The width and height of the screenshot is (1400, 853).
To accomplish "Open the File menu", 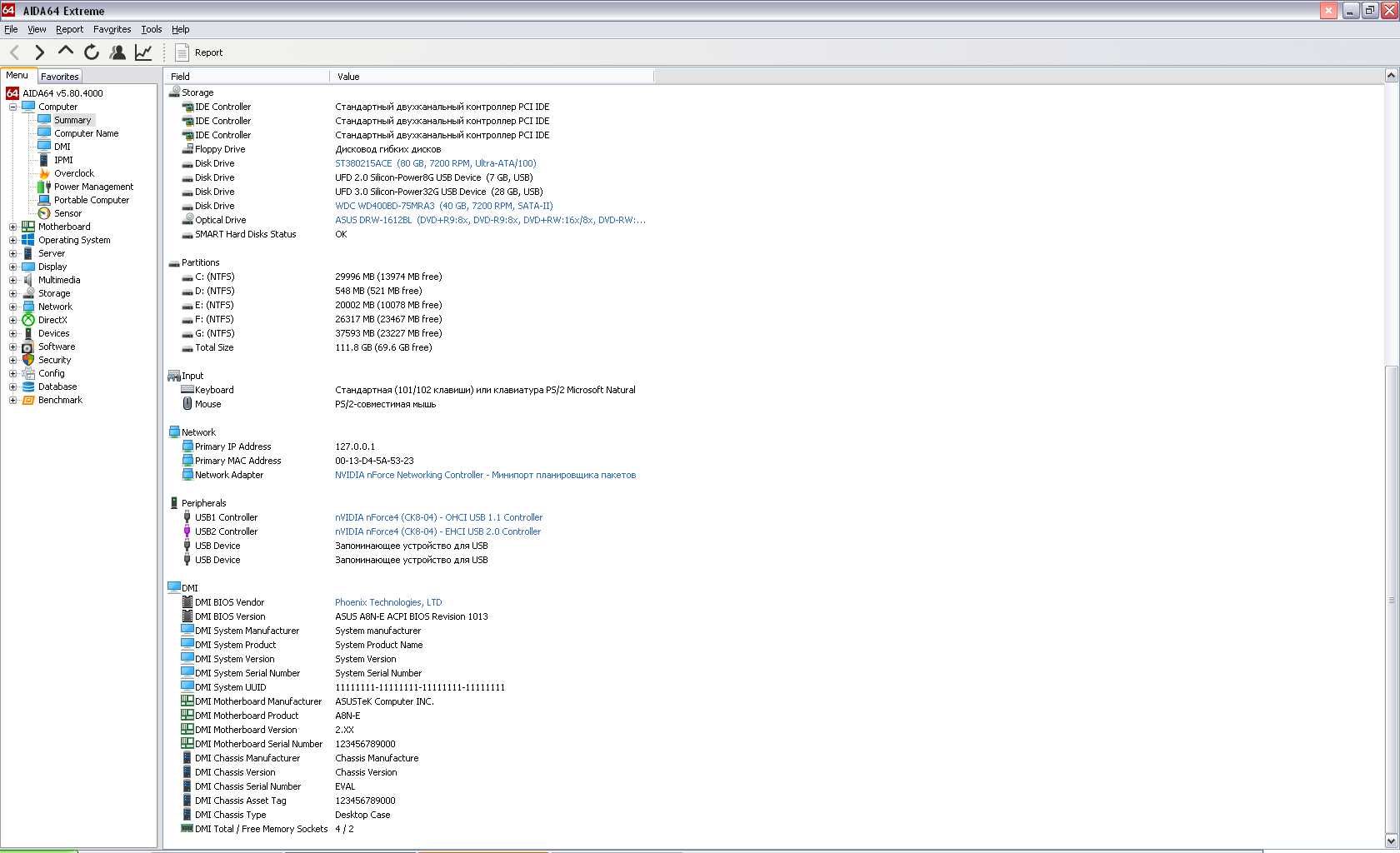I will pos(11,29).
